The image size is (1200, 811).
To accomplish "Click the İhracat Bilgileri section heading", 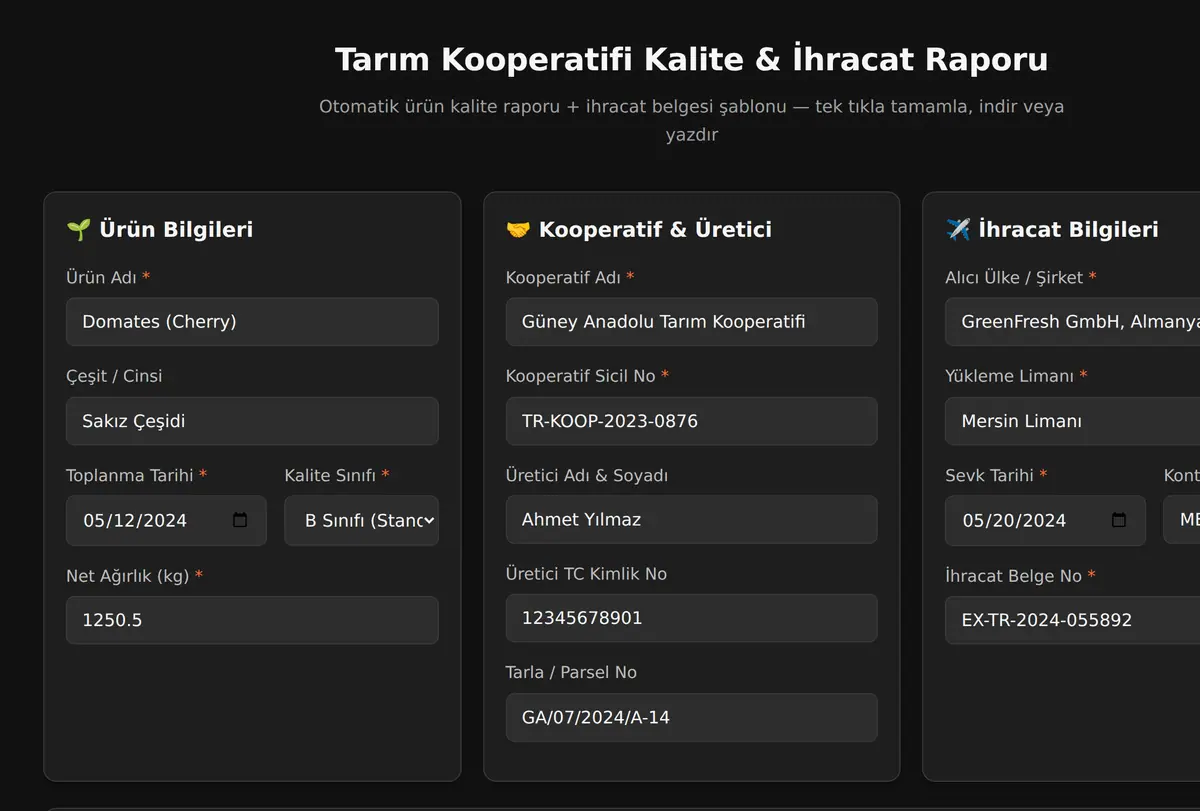I will pos(1051,230).
